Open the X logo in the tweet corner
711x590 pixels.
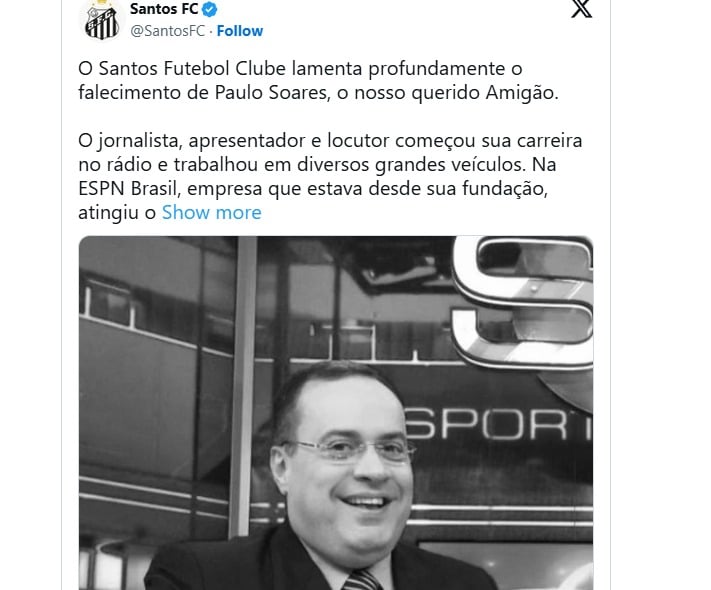tap(581, 9)
